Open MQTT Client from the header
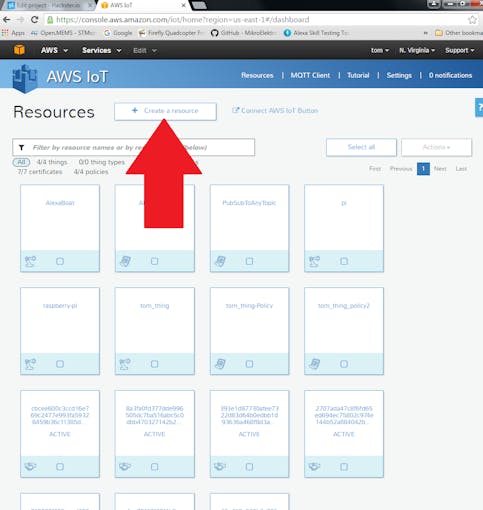This screenshot has width=483, height=510. [310, 75]
